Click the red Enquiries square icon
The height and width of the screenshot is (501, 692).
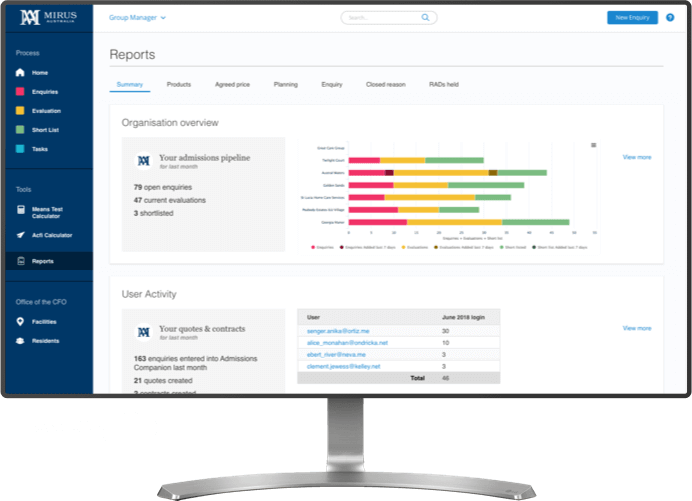(20, 91)
